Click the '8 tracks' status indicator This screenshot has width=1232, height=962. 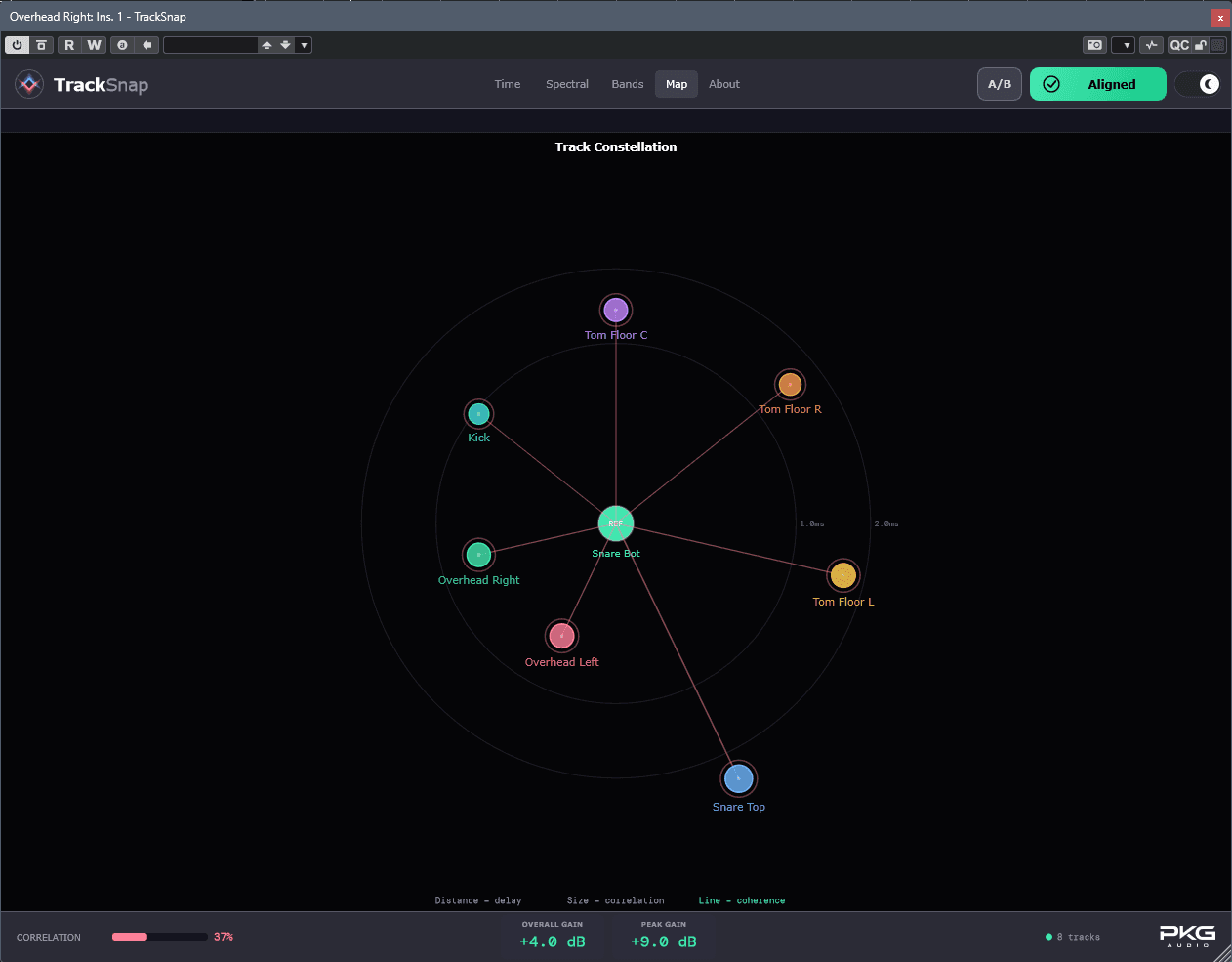(1073, 937)
